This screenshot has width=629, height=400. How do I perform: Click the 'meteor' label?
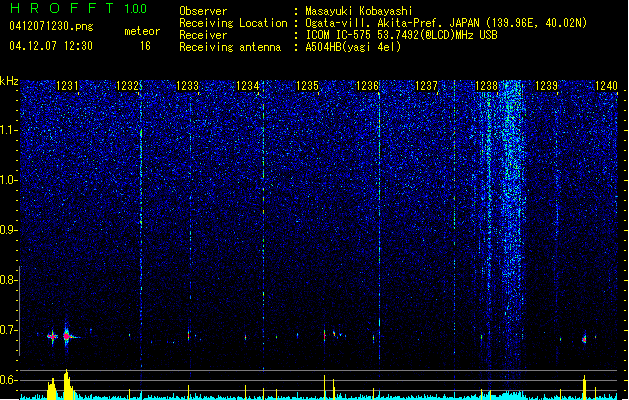(142, 31)
